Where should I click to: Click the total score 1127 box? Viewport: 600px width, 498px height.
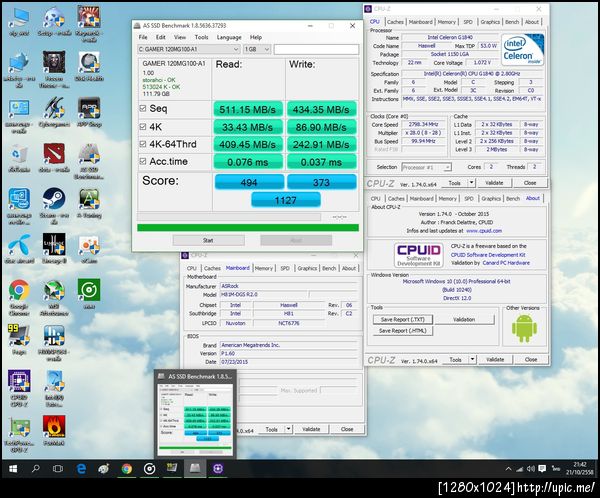pyautogui.click(x=285, y=200)
